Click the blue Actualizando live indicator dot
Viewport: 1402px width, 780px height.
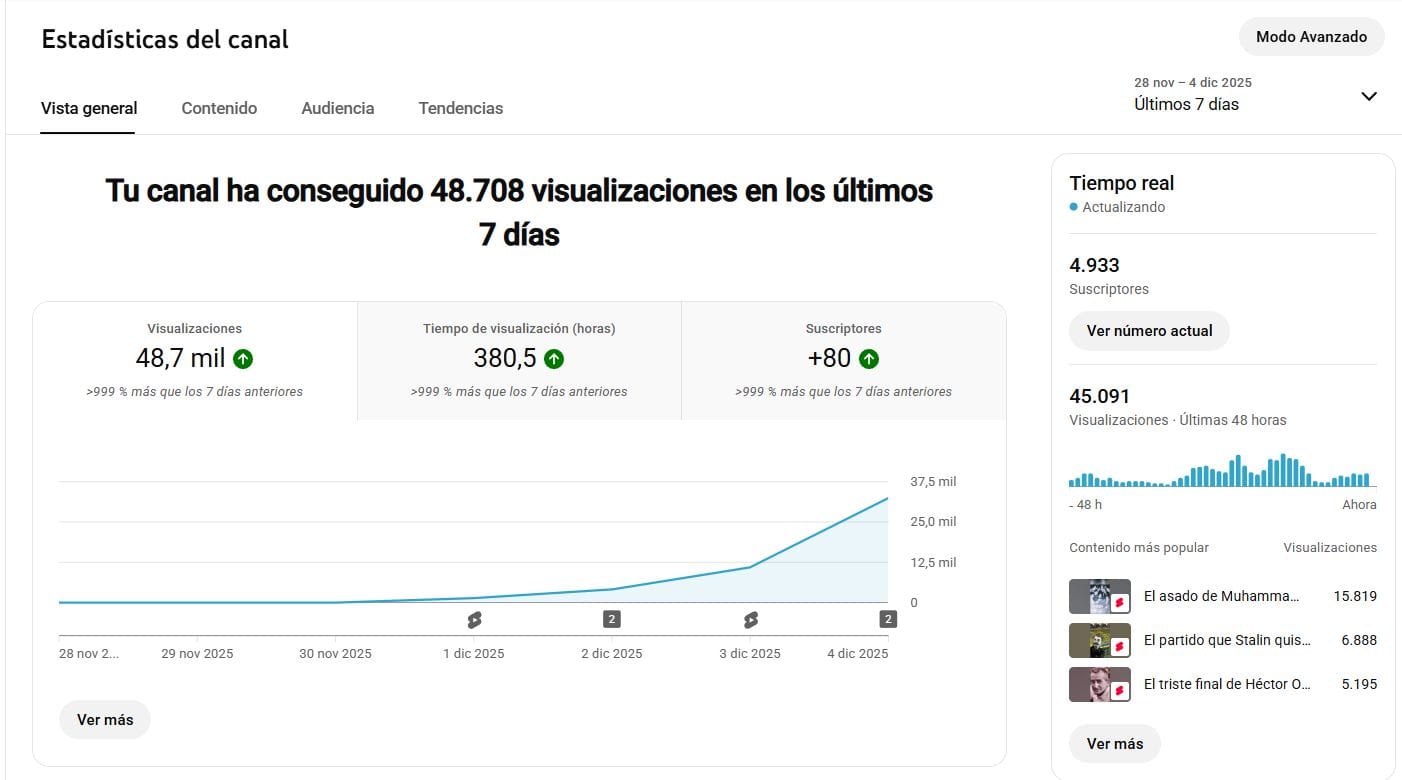coord(1074,207)
